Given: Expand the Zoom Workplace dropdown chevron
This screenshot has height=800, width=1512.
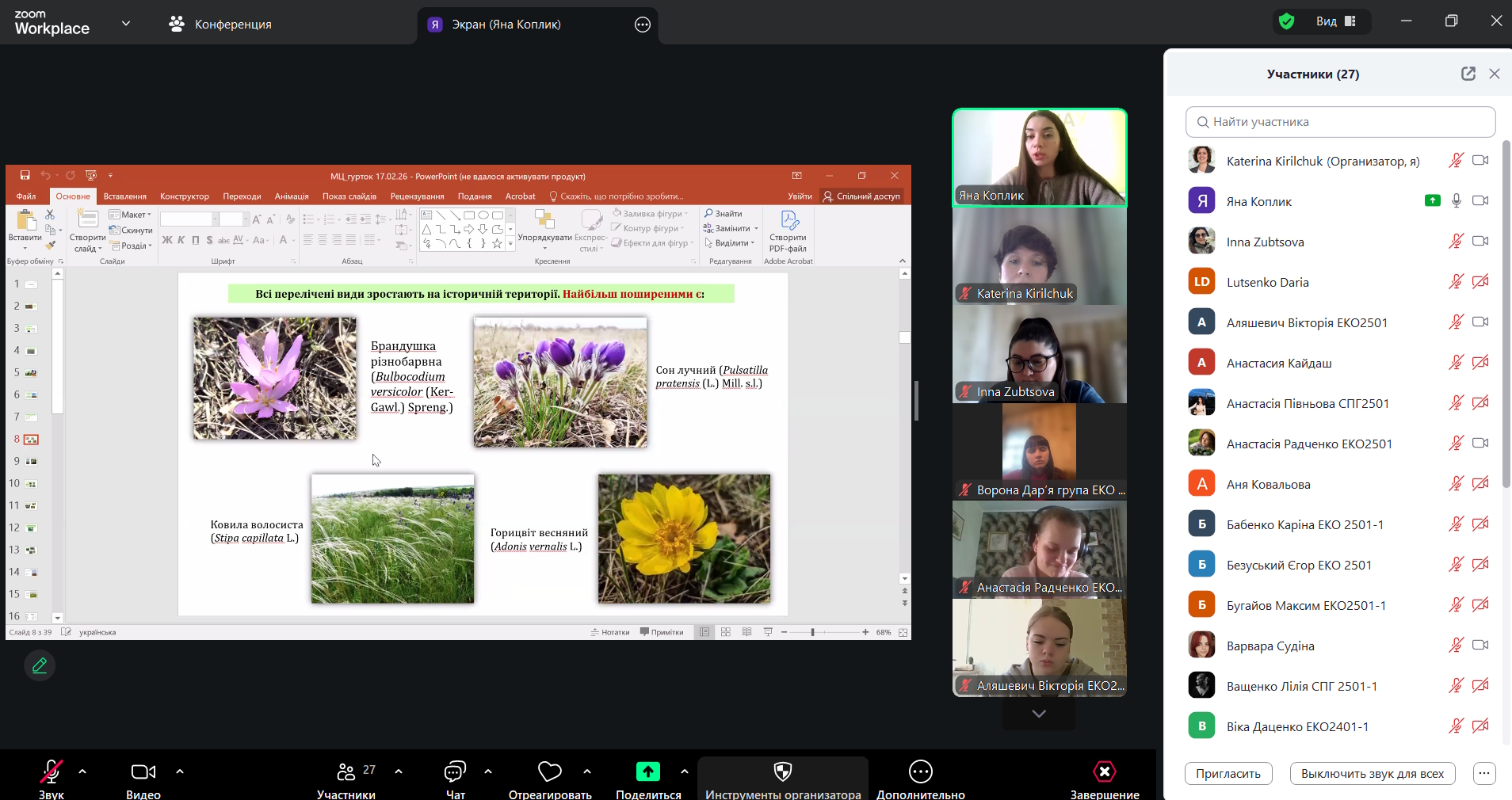Looking at the screenshot, I should (126, 24).
